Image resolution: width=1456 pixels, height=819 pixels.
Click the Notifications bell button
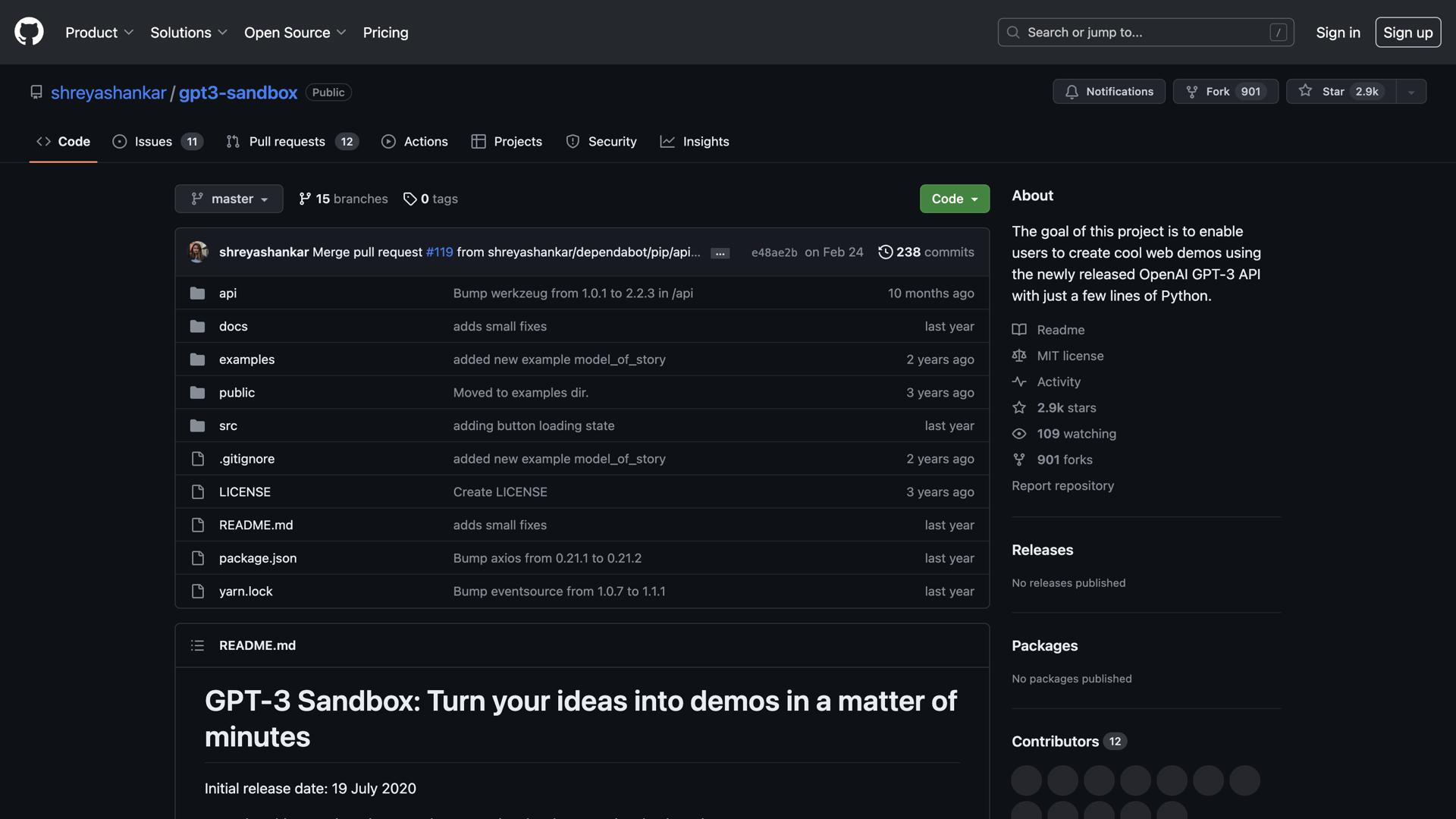[1109, 91]
